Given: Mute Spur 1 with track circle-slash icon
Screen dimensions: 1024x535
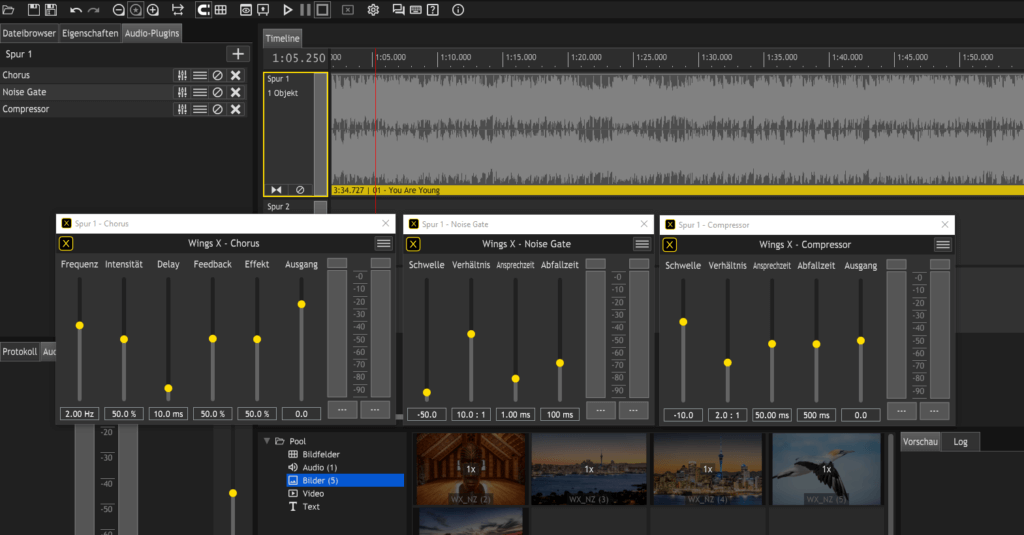Looking at the screenshot, I should (x=300, y=190).
